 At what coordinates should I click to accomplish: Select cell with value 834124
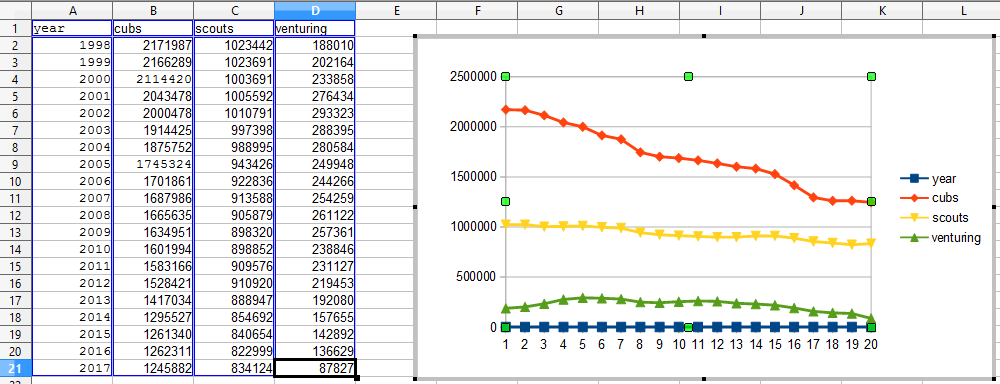[234, 368]
